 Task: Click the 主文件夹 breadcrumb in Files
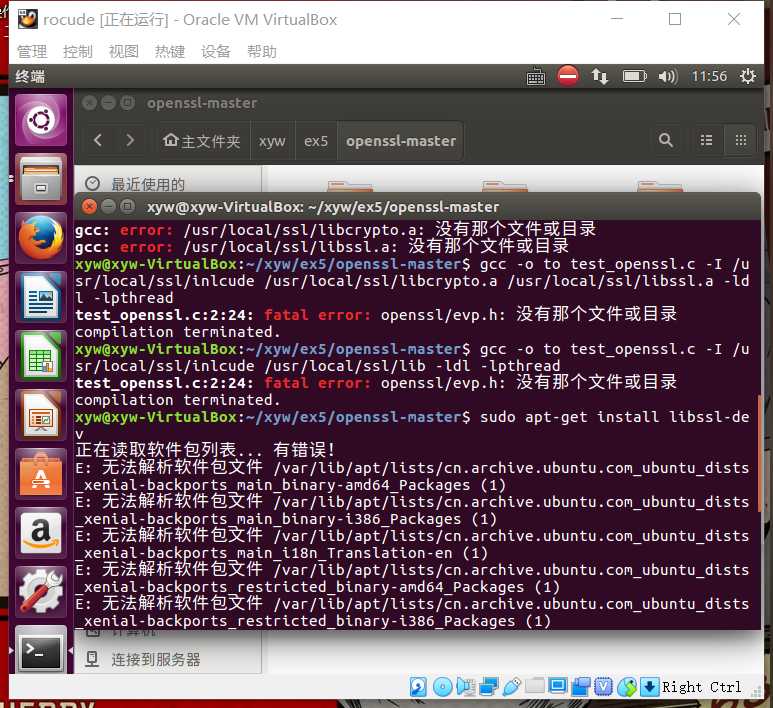(x=202, y=141)
